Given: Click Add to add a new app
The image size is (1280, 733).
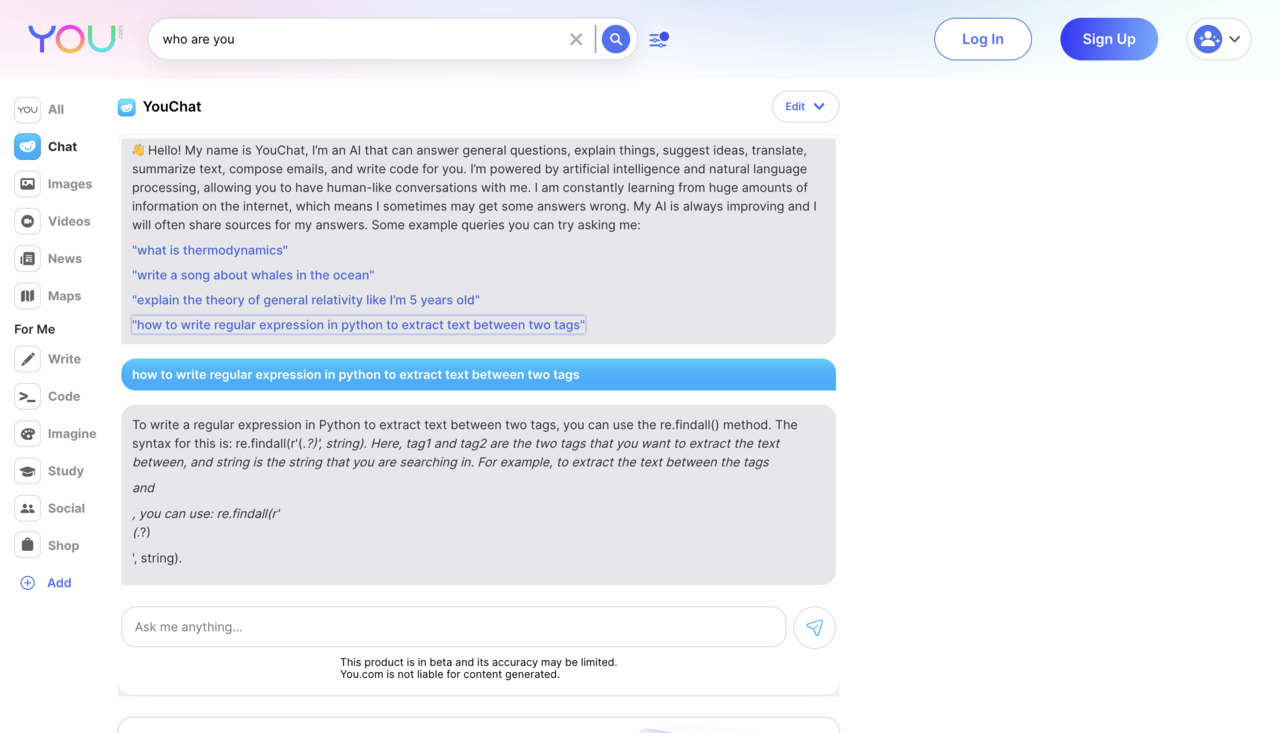Looking at the screenshot, I should click(46, 583).
